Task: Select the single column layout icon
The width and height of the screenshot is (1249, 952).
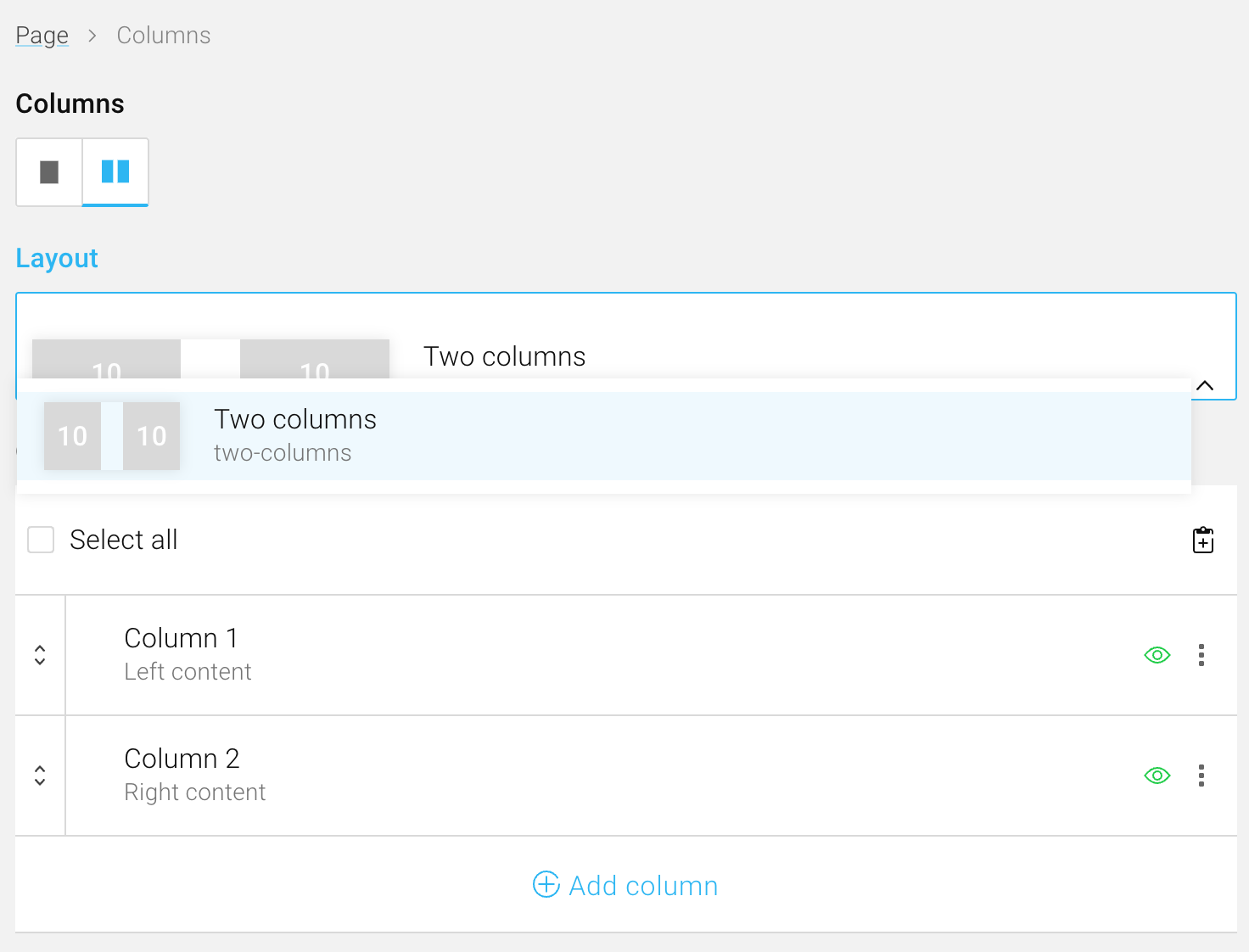Action: click(49, 172)
